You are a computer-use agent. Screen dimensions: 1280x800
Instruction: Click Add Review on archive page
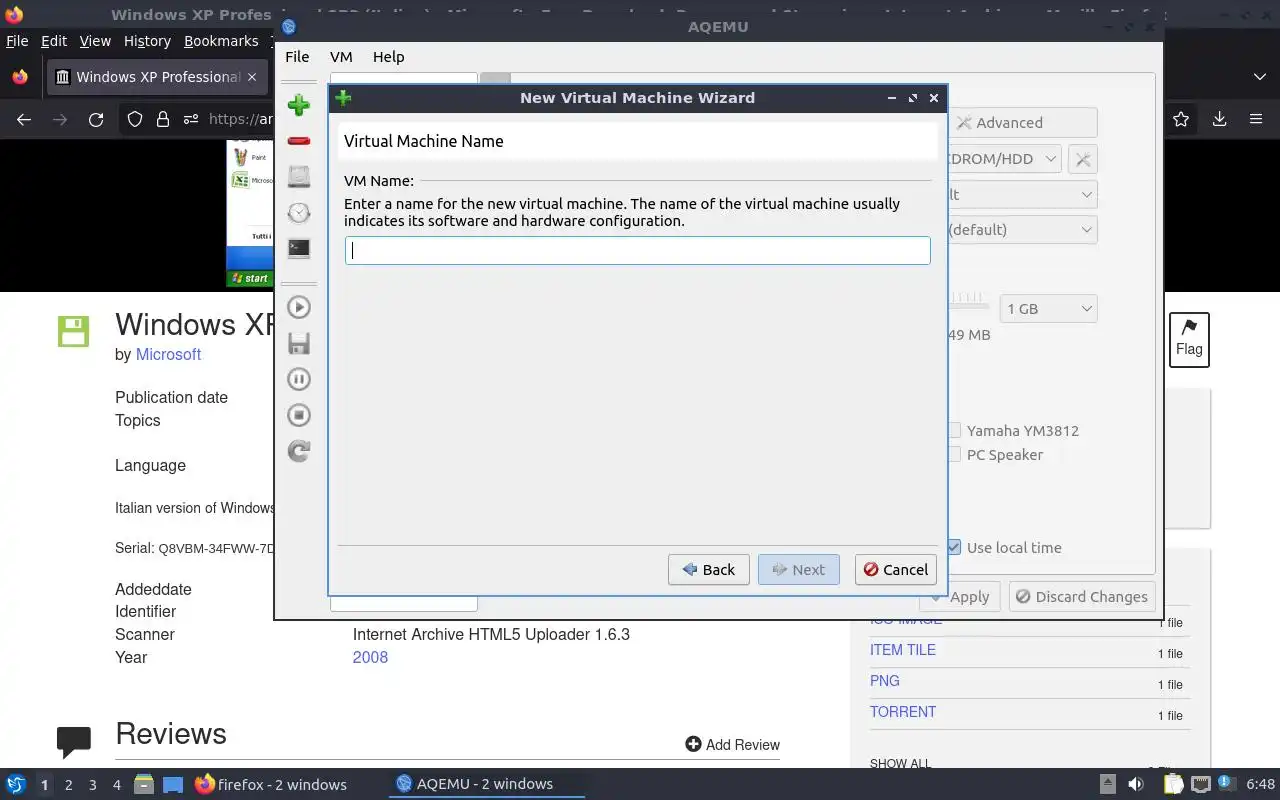tap(732, 744)
